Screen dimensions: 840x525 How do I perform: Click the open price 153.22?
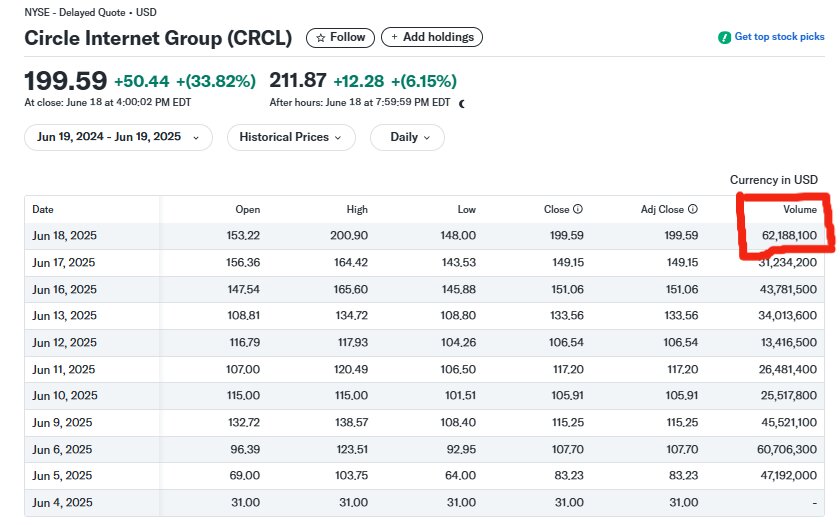coord(243,235)
